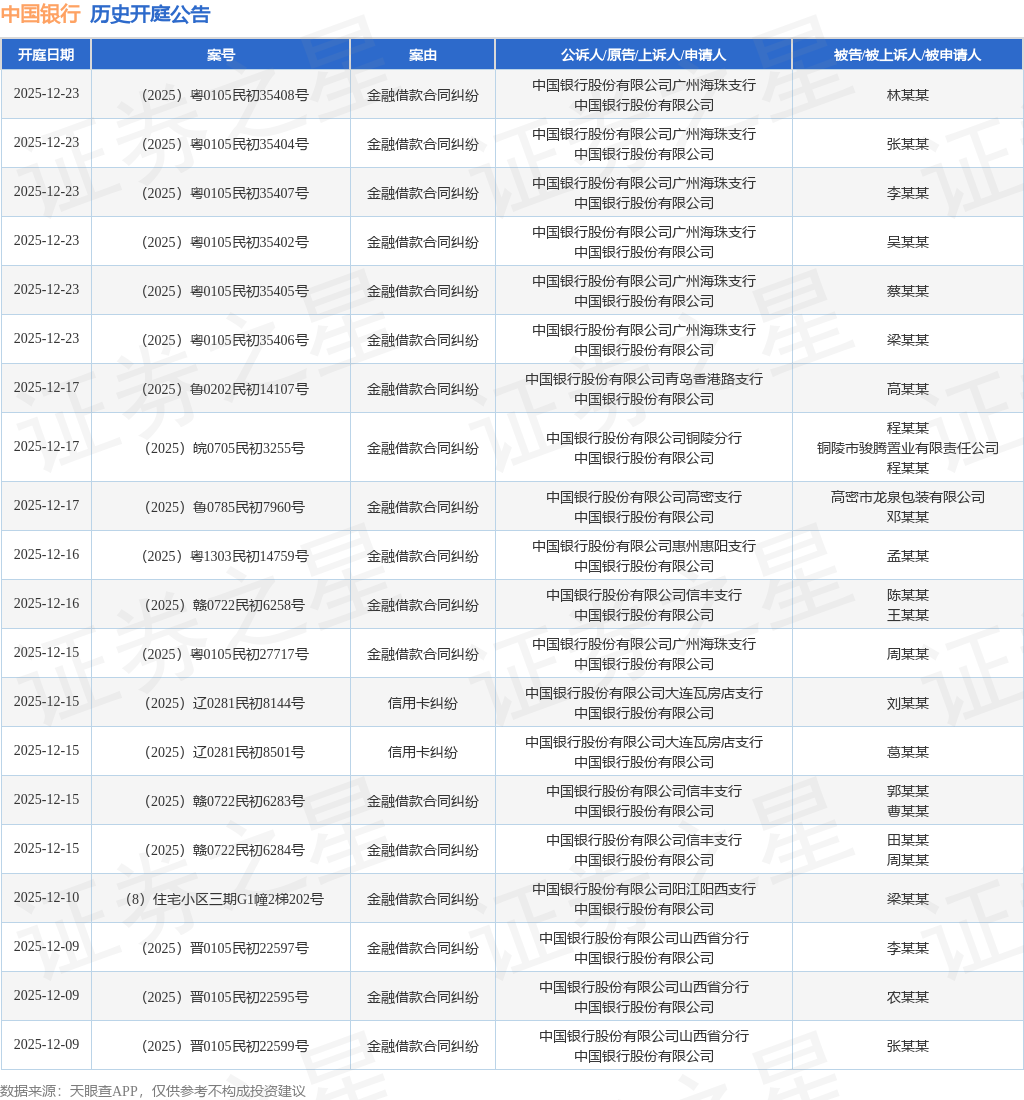This screenshot has height=1100, width=1024.
Task: Click date in the 粤1303民初14759号 row
Action: click(x=46, y=555)
